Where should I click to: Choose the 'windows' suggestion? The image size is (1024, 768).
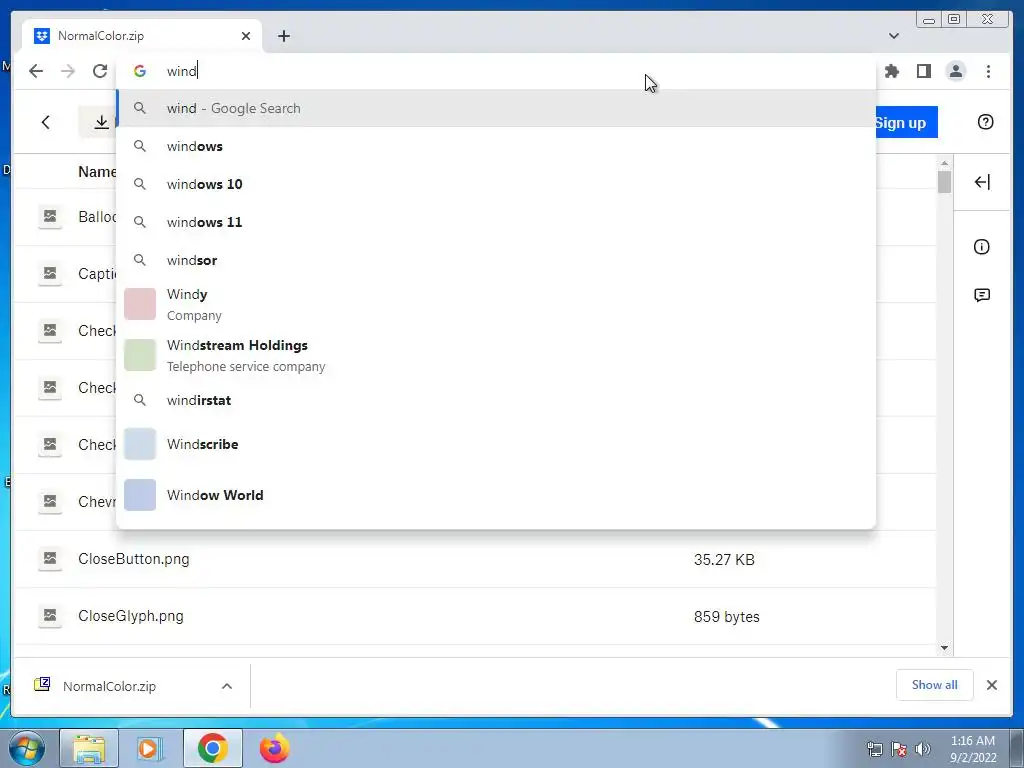coord(496,146)
